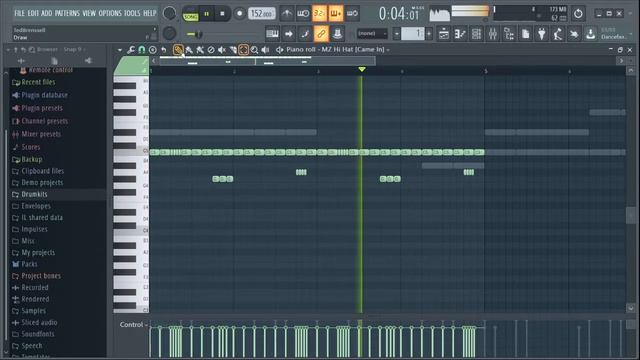This screenshot has height=360, width=640.
Task: Pick the Slice tool in piano roll toolbar
Action: coord(233,50)
